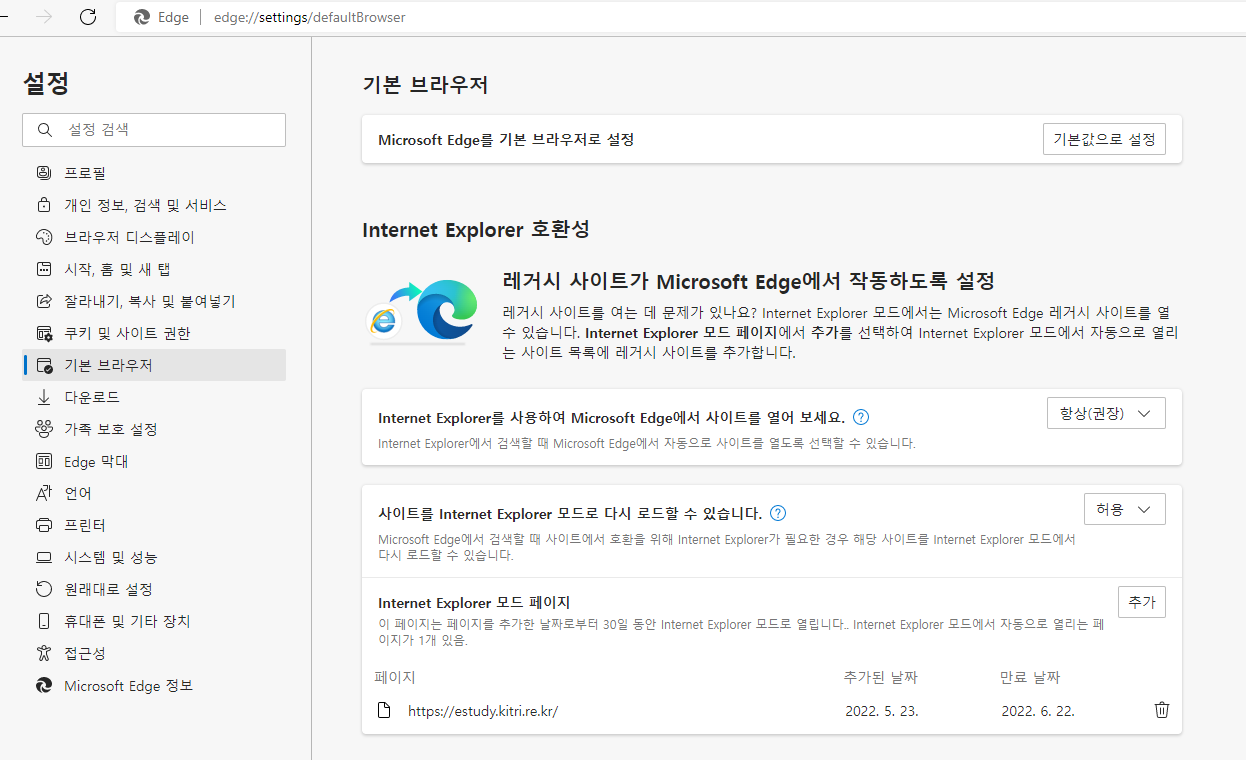
Task: Click the 기본 브라우저 sidebar icon
Action: click(x=44, y=365)
